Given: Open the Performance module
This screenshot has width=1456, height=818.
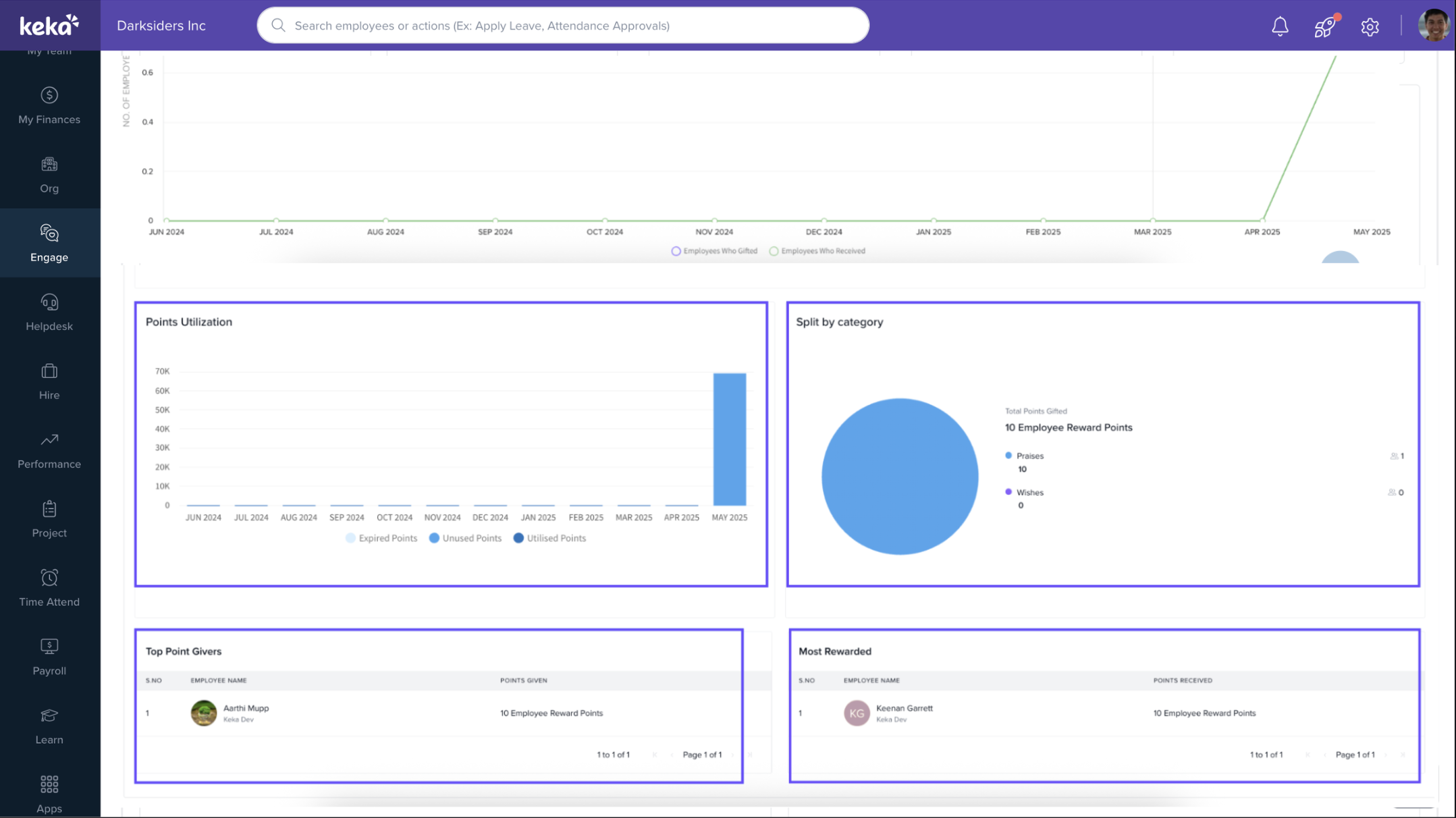Looking at the screenshot, I should click(x=49, y=450).
